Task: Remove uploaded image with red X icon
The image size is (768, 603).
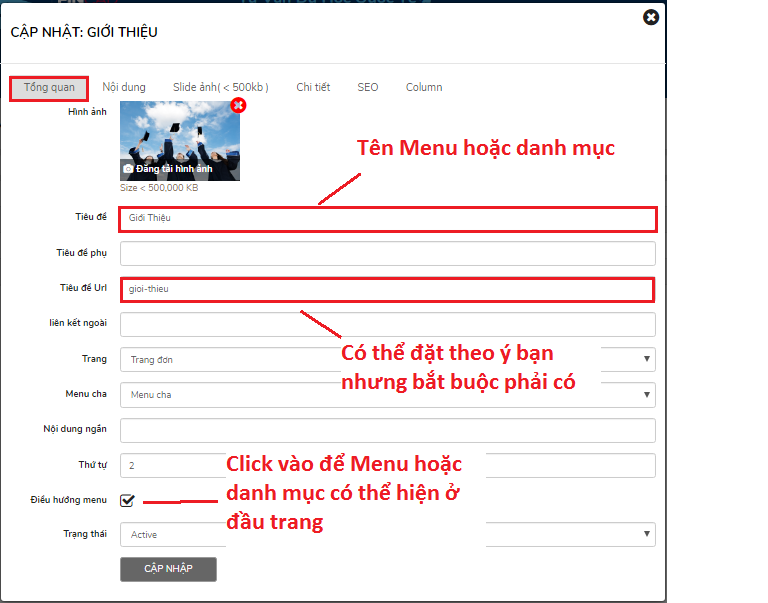Action: [x=238, y=105]
